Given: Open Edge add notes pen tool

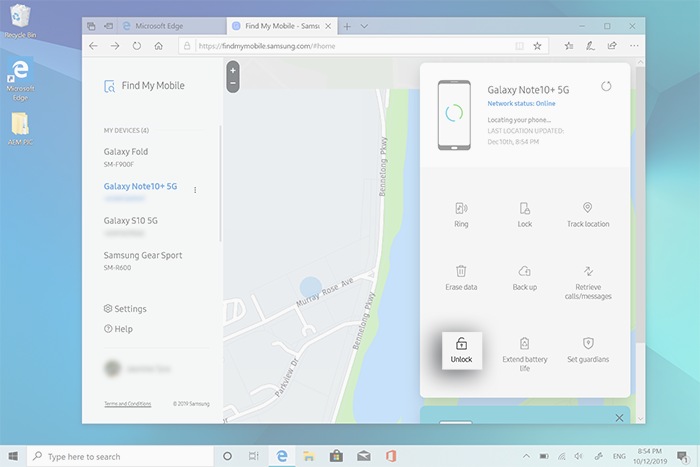Looking at the screenshot, I should (590, 46).
